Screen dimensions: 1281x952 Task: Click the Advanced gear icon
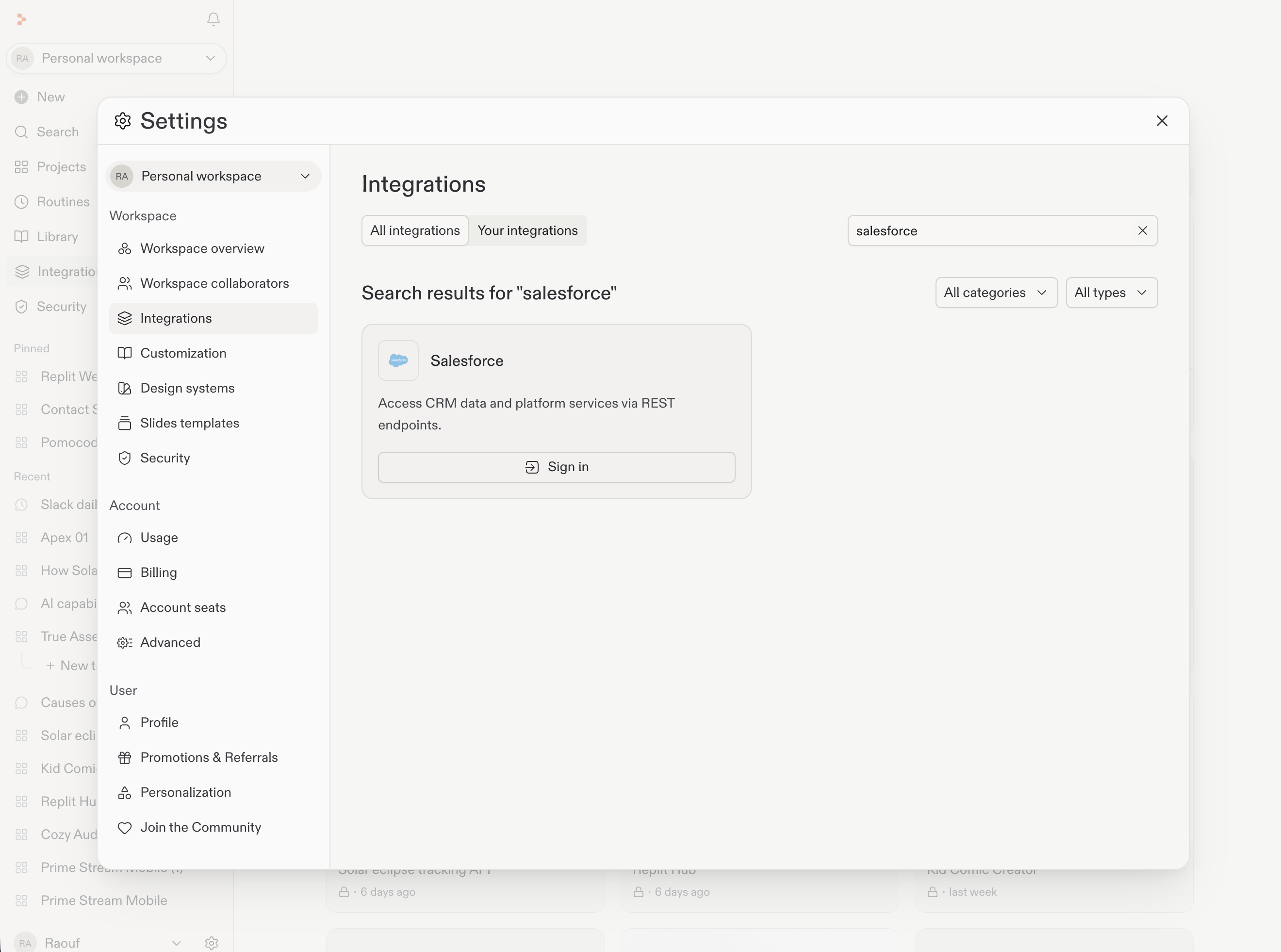point(125,642)
